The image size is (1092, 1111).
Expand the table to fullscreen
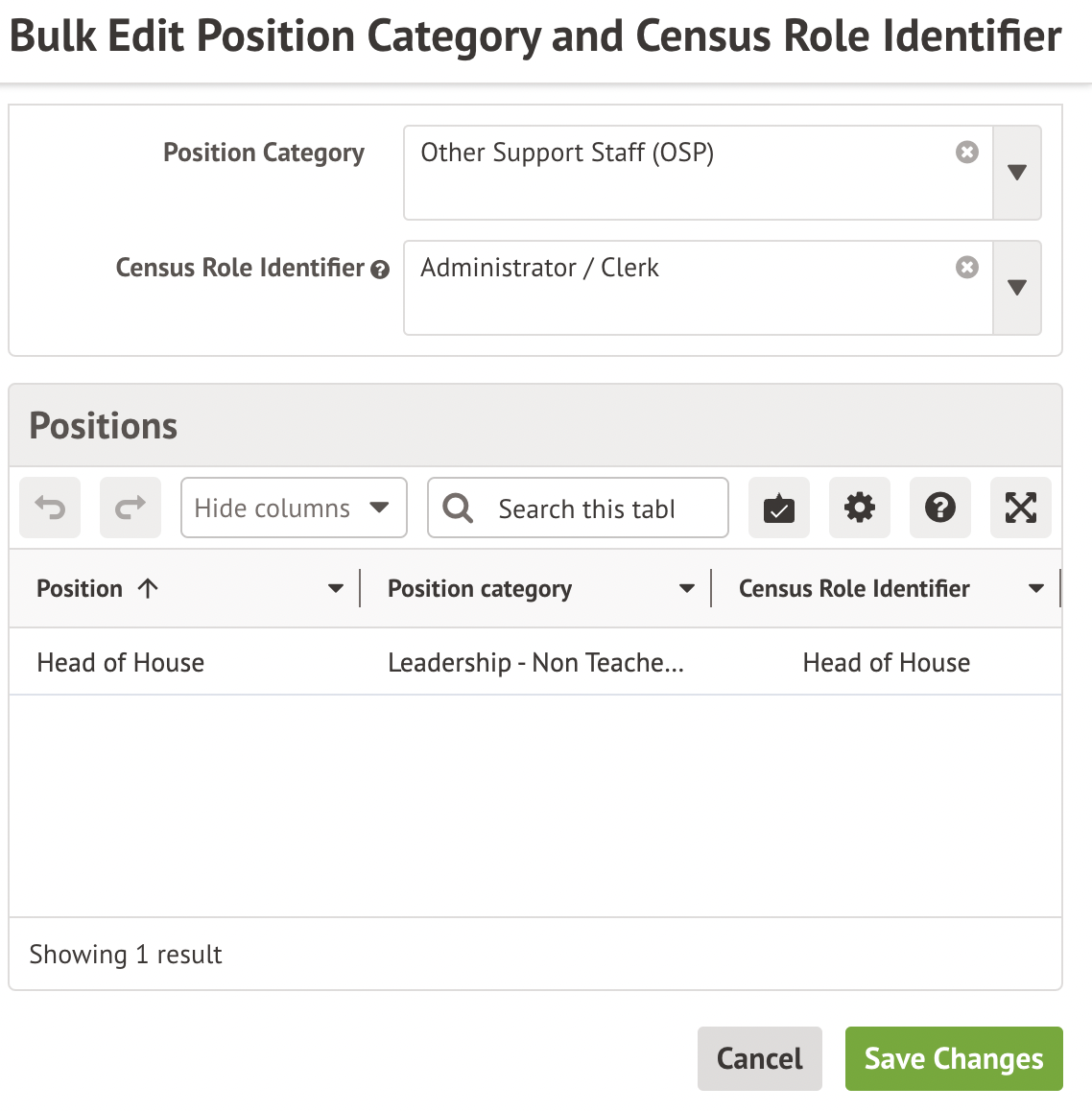tap(1021, 508)
